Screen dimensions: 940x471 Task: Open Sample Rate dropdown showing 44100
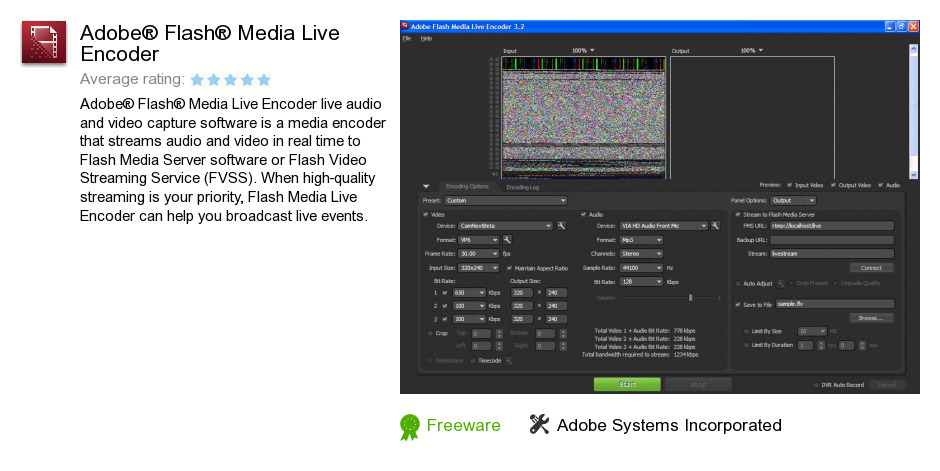pos(641,268)
